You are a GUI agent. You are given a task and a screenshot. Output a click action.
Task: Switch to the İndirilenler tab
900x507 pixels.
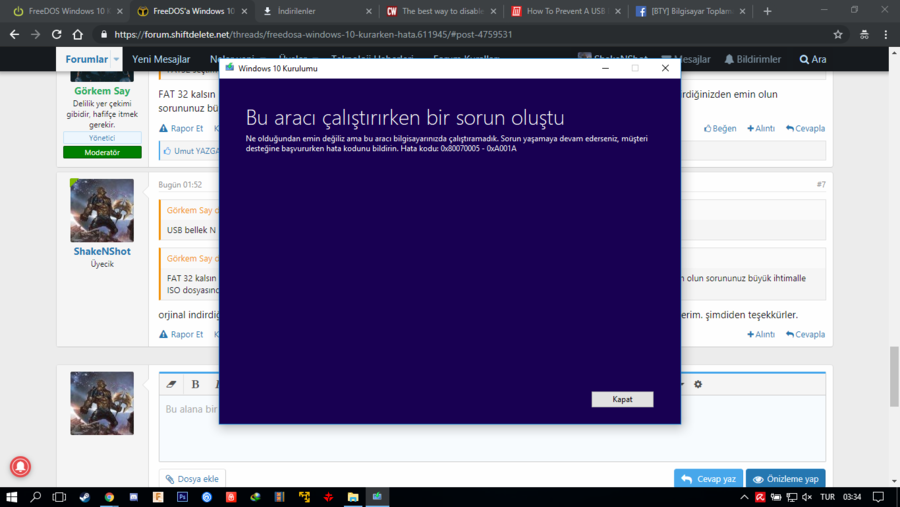pyautogui.click(x=316, y=11)
